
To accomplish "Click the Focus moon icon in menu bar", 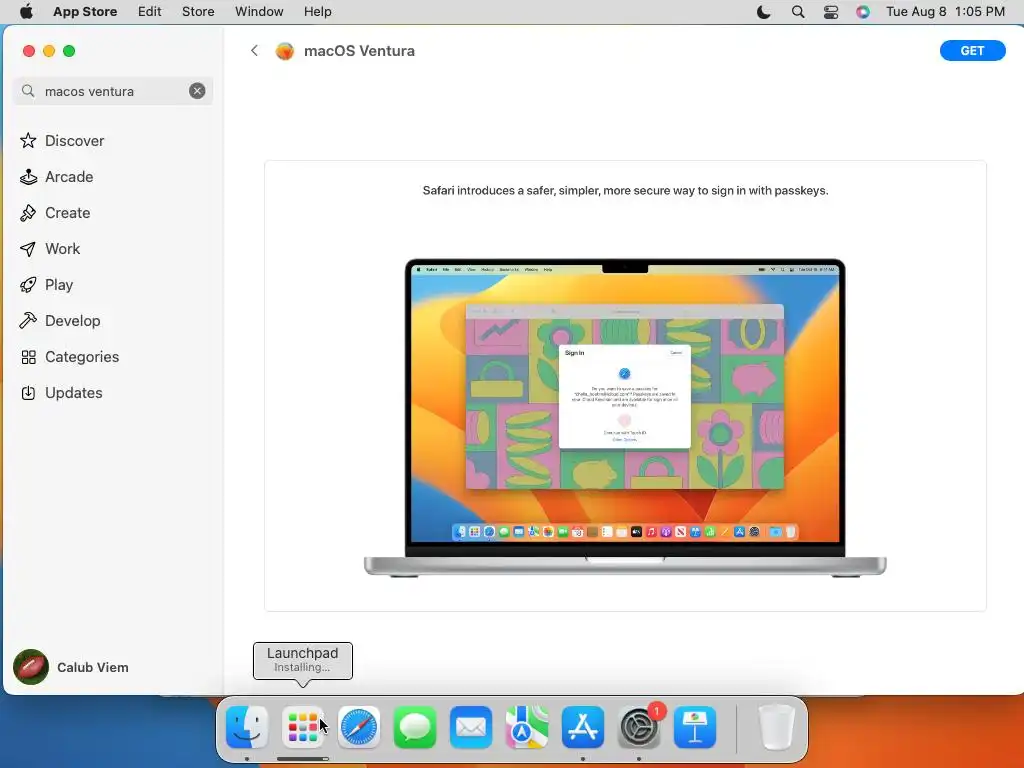I will 763,12.
